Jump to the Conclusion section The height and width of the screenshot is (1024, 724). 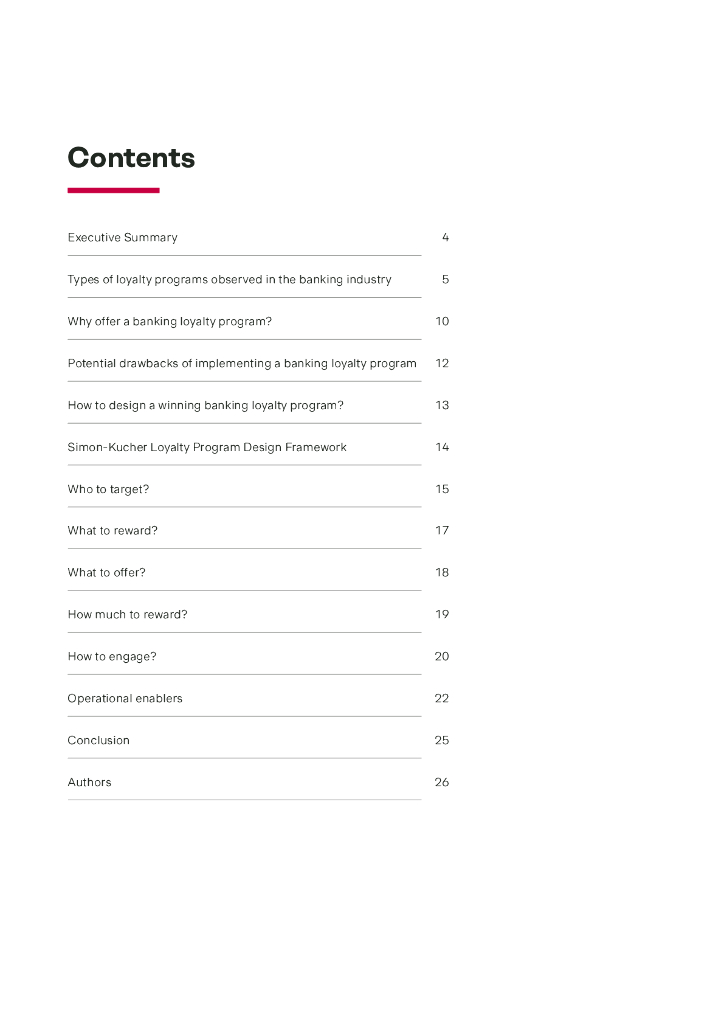[x=98, y=741]
